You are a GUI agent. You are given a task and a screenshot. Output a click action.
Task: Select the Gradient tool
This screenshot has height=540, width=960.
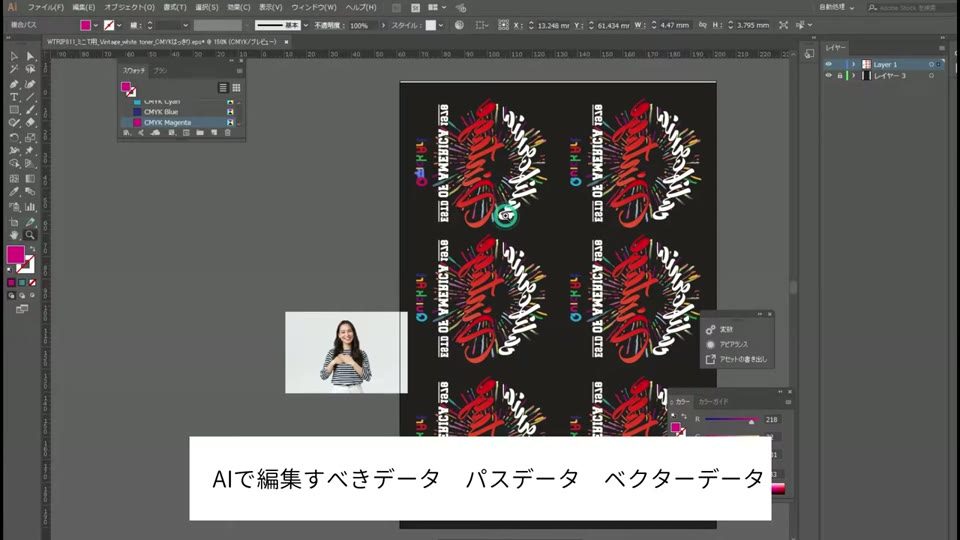pos(30,179)
